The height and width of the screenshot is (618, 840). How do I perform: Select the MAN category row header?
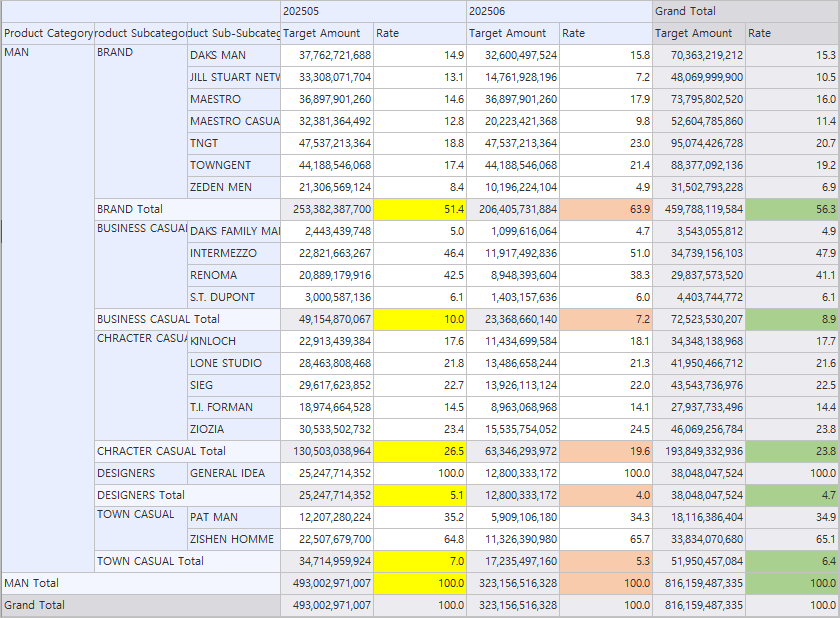pyautogui.click(x=48, y=308)
